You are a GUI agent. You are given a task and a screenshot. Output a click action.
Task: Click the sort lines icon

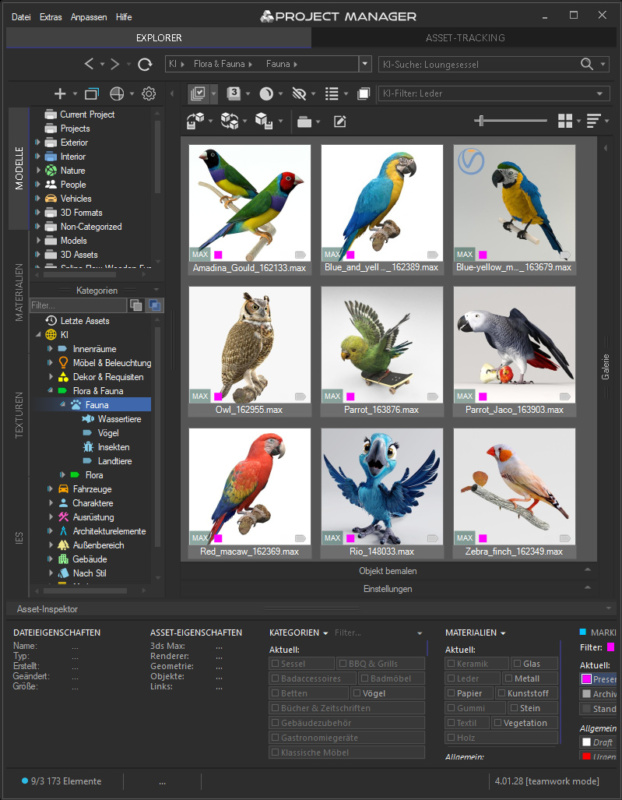pyautogui.click(x=593, y=121)
